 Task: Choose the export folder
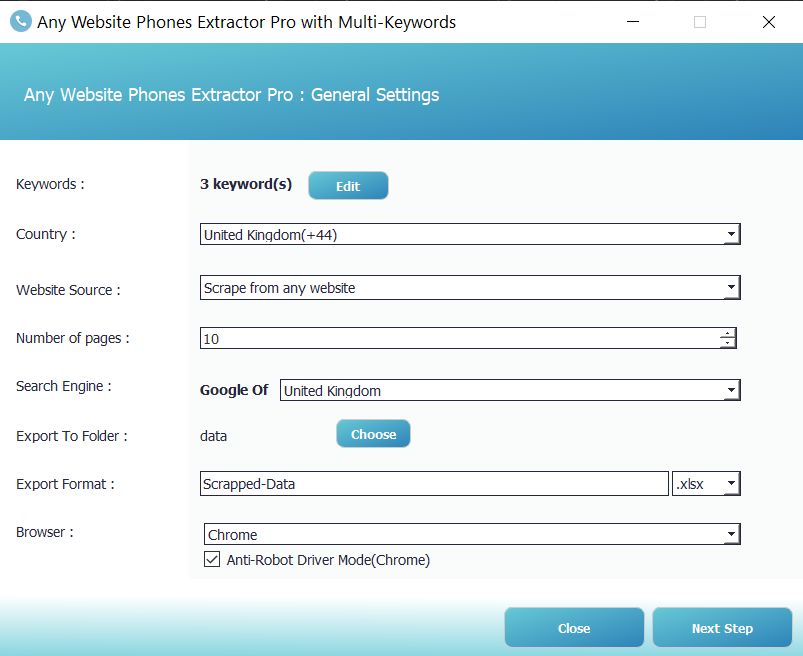(x=373, y=434)
